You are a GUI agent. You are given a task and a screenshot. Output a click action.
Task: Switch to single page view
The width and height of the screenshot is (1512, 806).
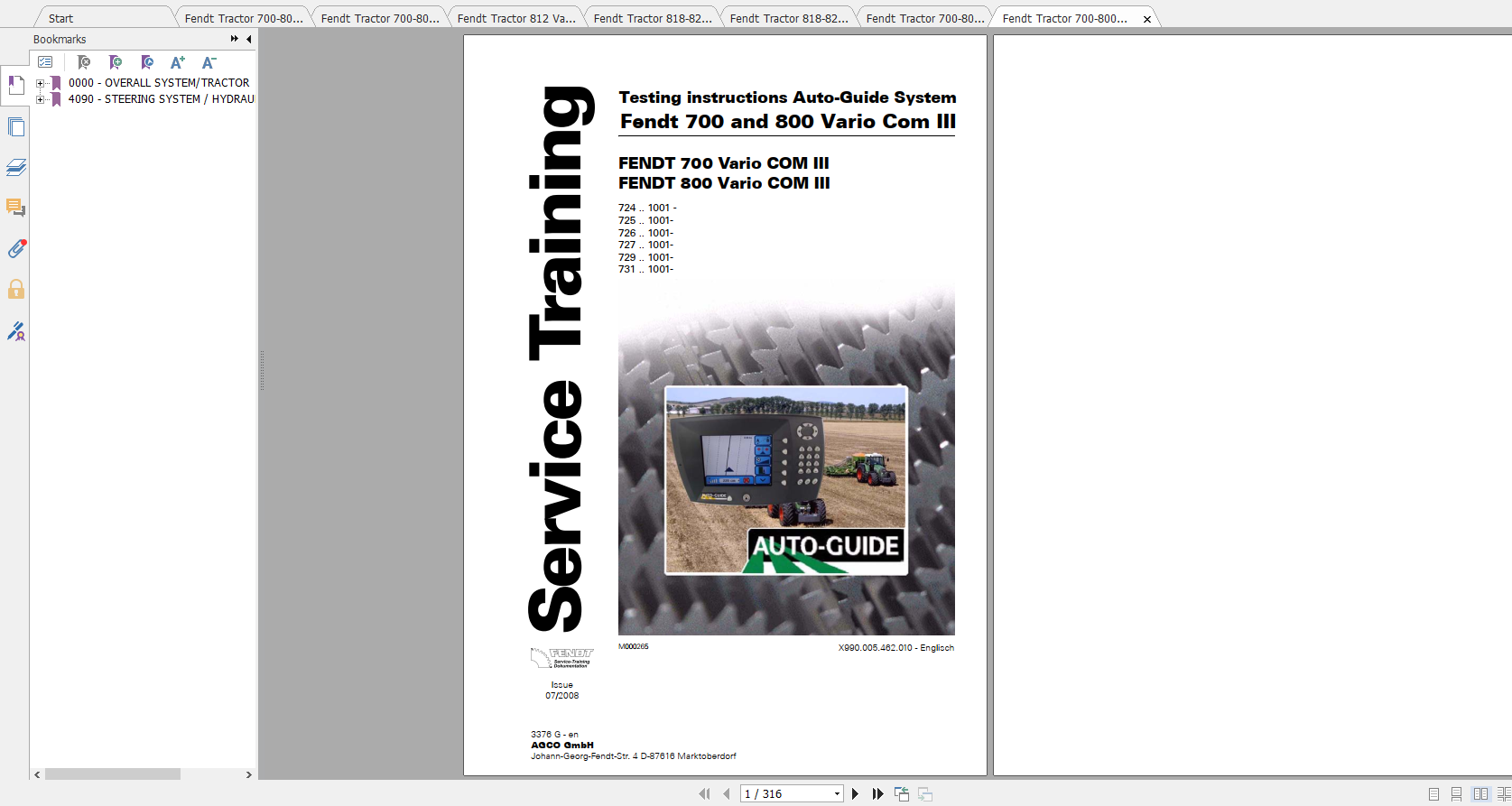1433,794
